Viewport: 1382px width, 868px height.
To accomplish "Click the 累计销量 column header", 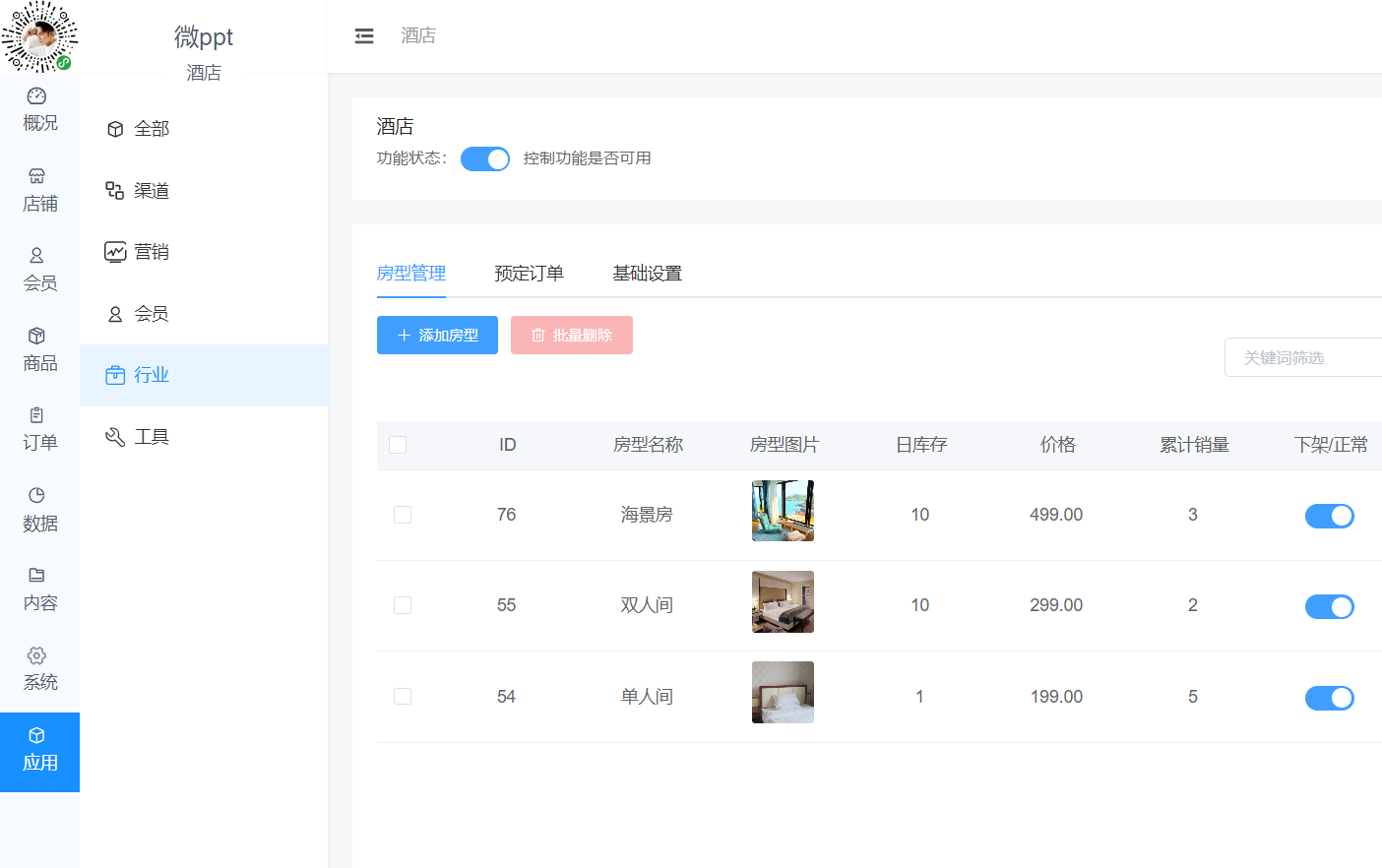I will point(1194,445).
